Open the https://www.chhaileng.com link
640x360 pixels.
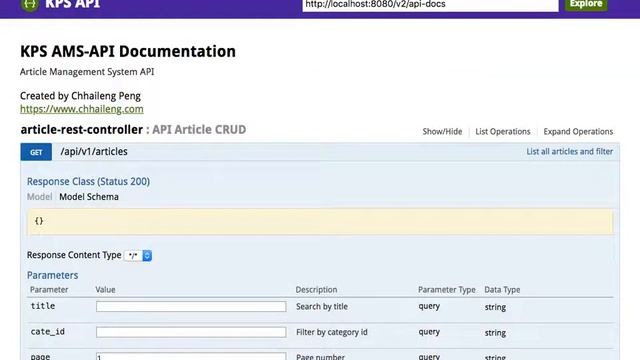tap(82, 109)
